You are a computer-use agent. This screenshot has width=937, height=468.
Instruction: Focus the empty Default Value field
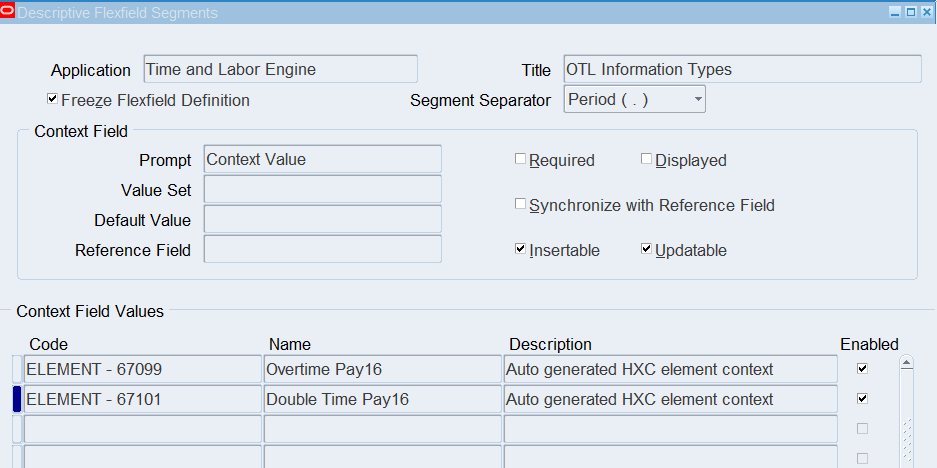(x=322, y=219)
